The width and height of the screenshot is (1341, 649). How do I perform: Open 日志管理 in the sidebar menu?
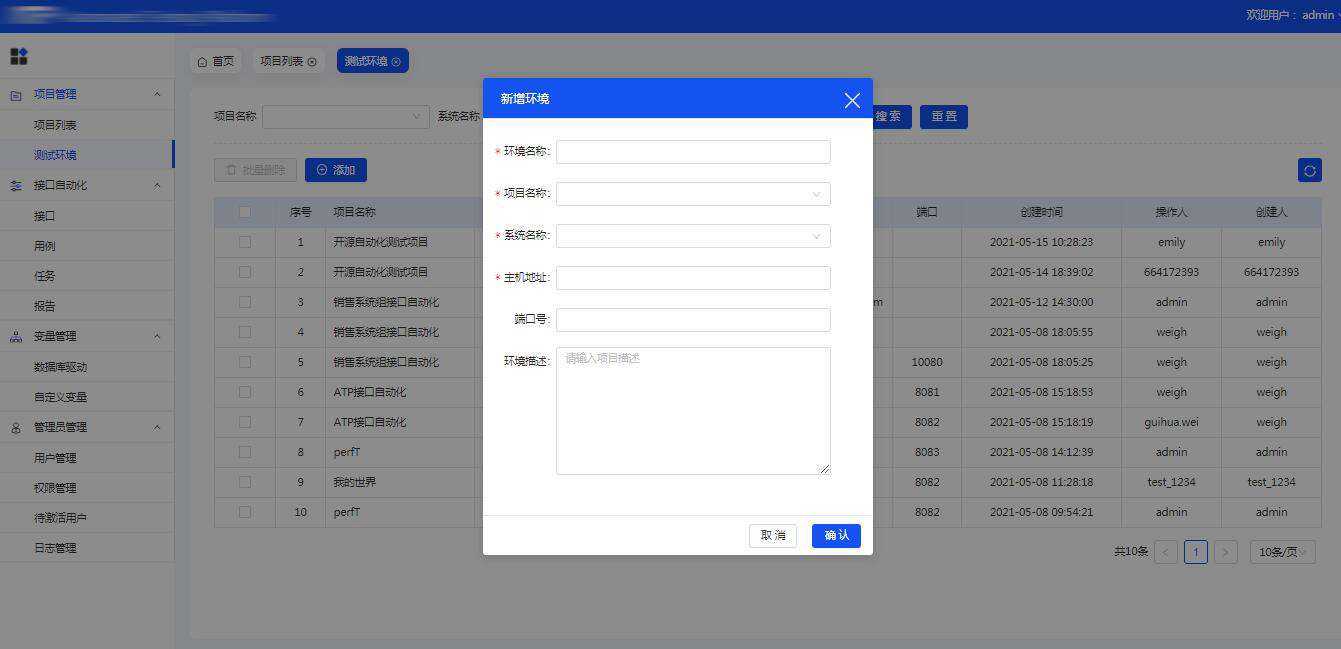87,548
